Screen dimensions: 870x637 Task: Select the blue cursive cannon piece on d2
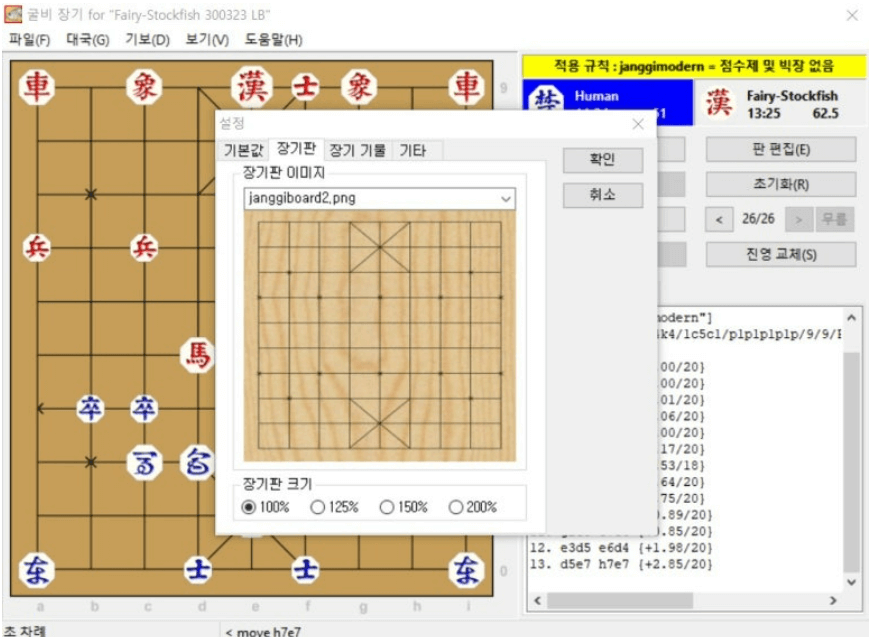[198, 462]
